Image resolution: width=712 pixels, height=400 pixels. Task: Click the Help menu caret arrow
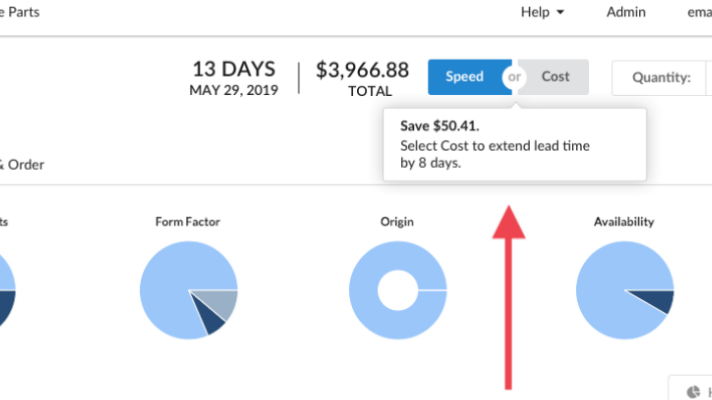(560, 13)
